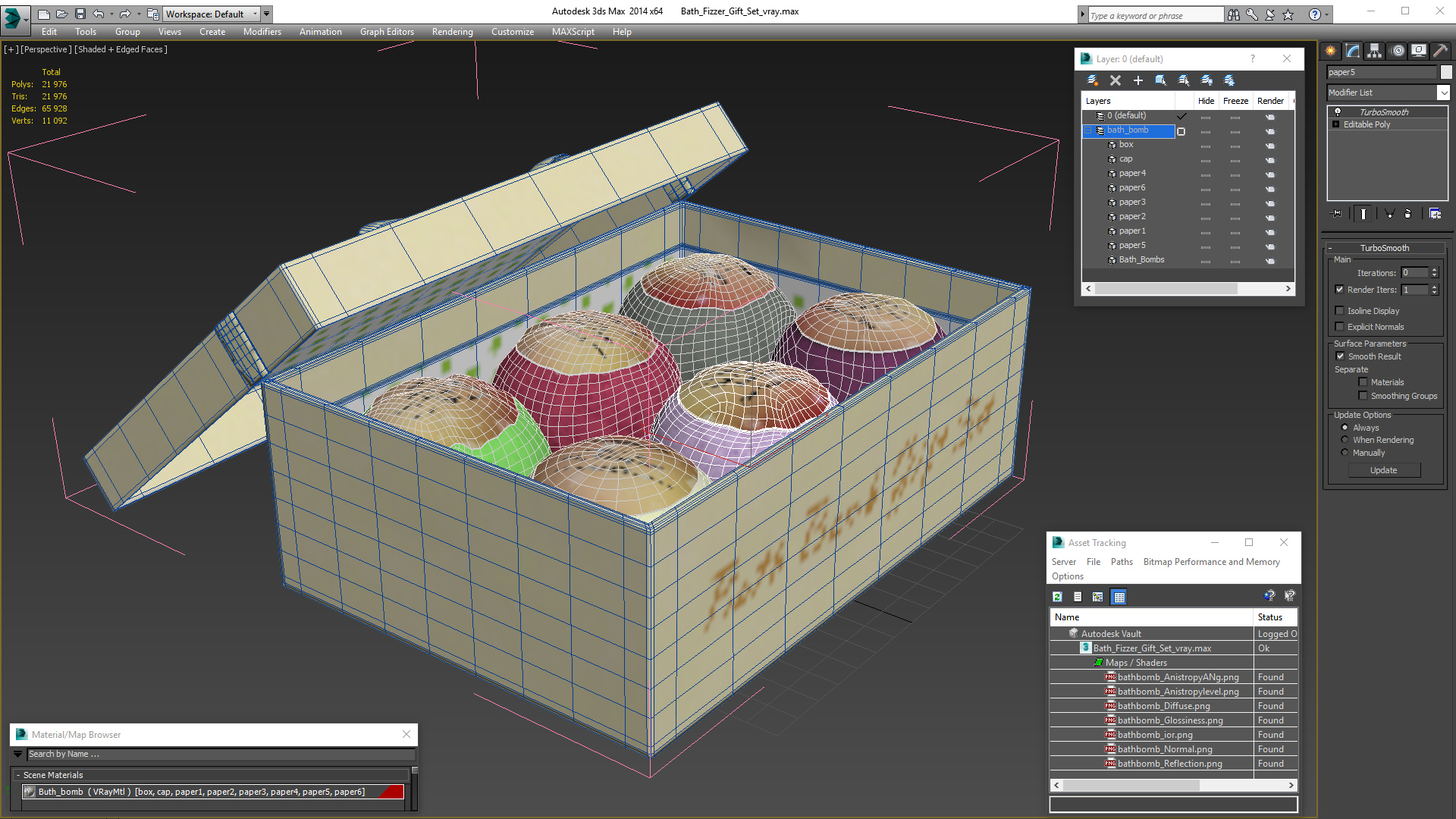Open Paths menu in Asset Tracking
Viewport: 1456px width, 819px height.
pyautogui.click(x=1121, y=562)
